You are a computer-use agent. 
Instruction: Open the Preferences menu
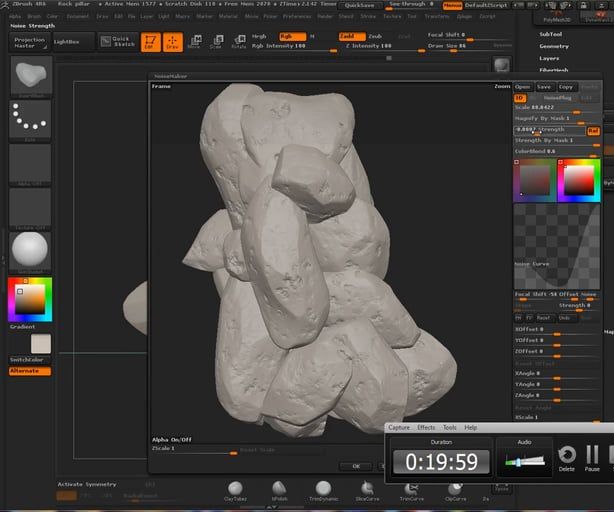[x=297, y=16]
